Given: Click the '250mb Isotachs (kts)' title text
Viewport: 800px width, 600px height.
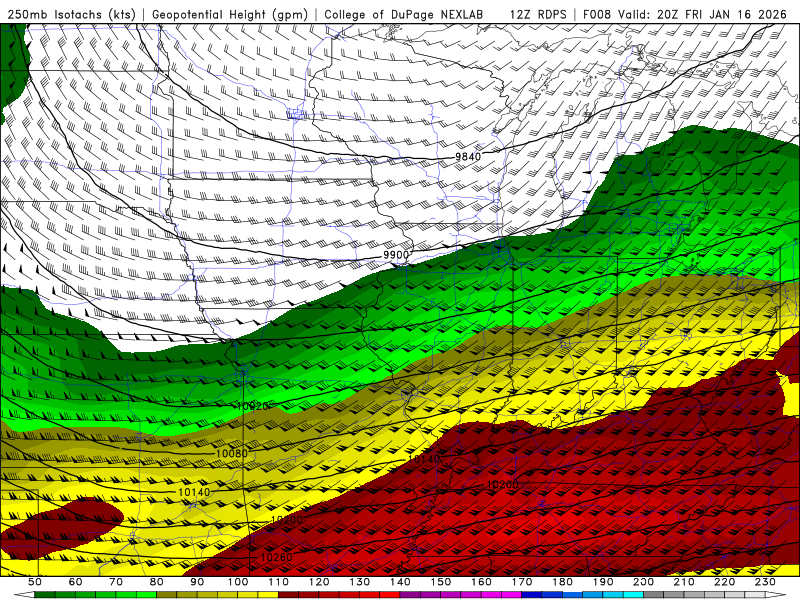Looking at the screenshot, I should 72,14.
